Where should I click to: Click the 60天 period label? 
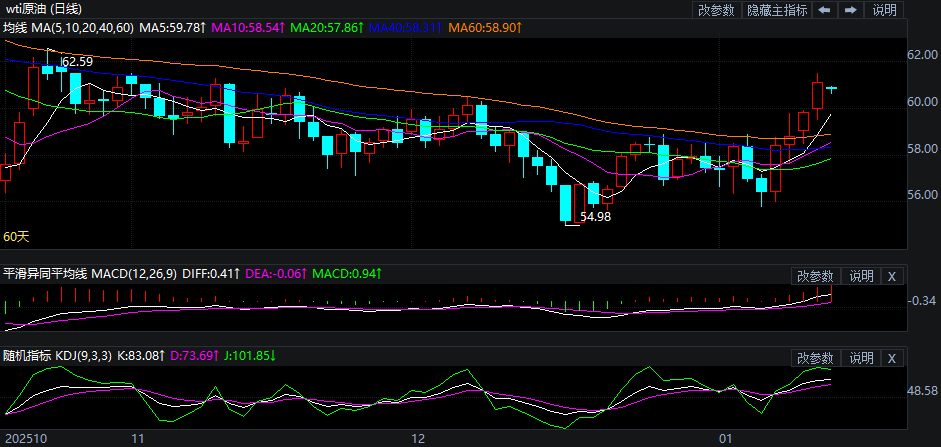tap(16, 237)
